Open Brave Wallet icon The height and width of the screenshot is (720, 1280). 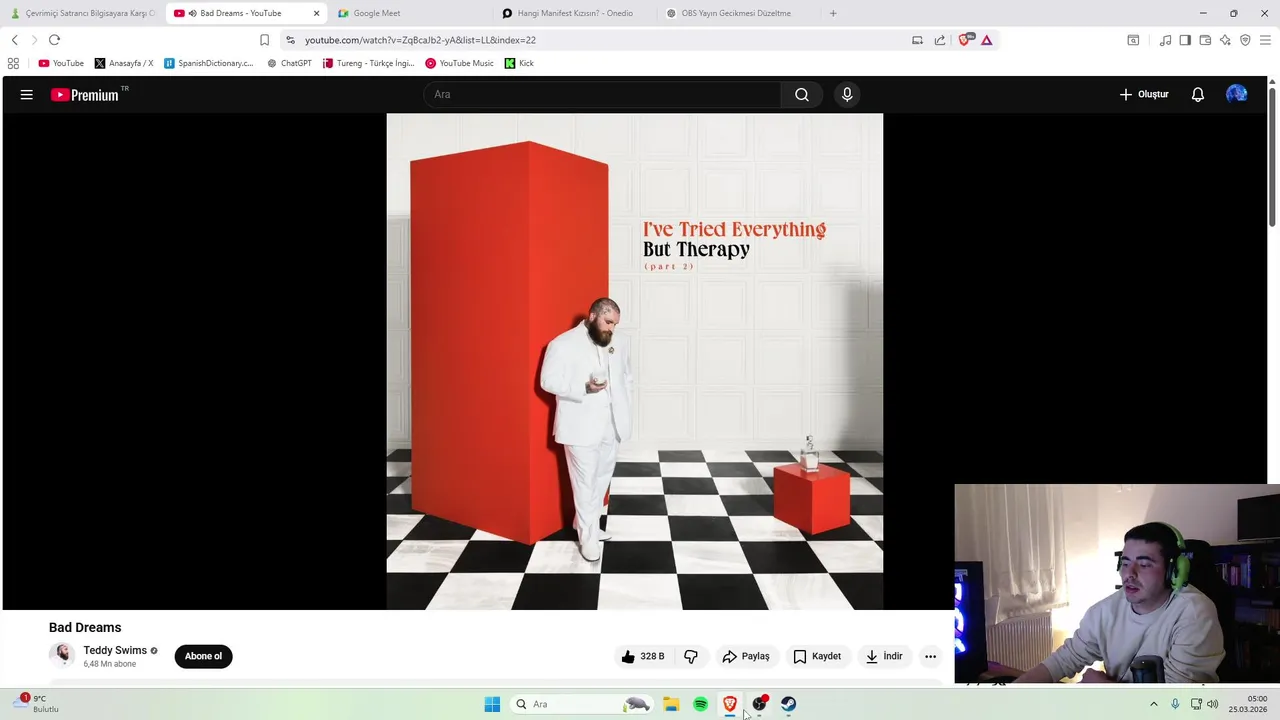[x=1205, y=40]
